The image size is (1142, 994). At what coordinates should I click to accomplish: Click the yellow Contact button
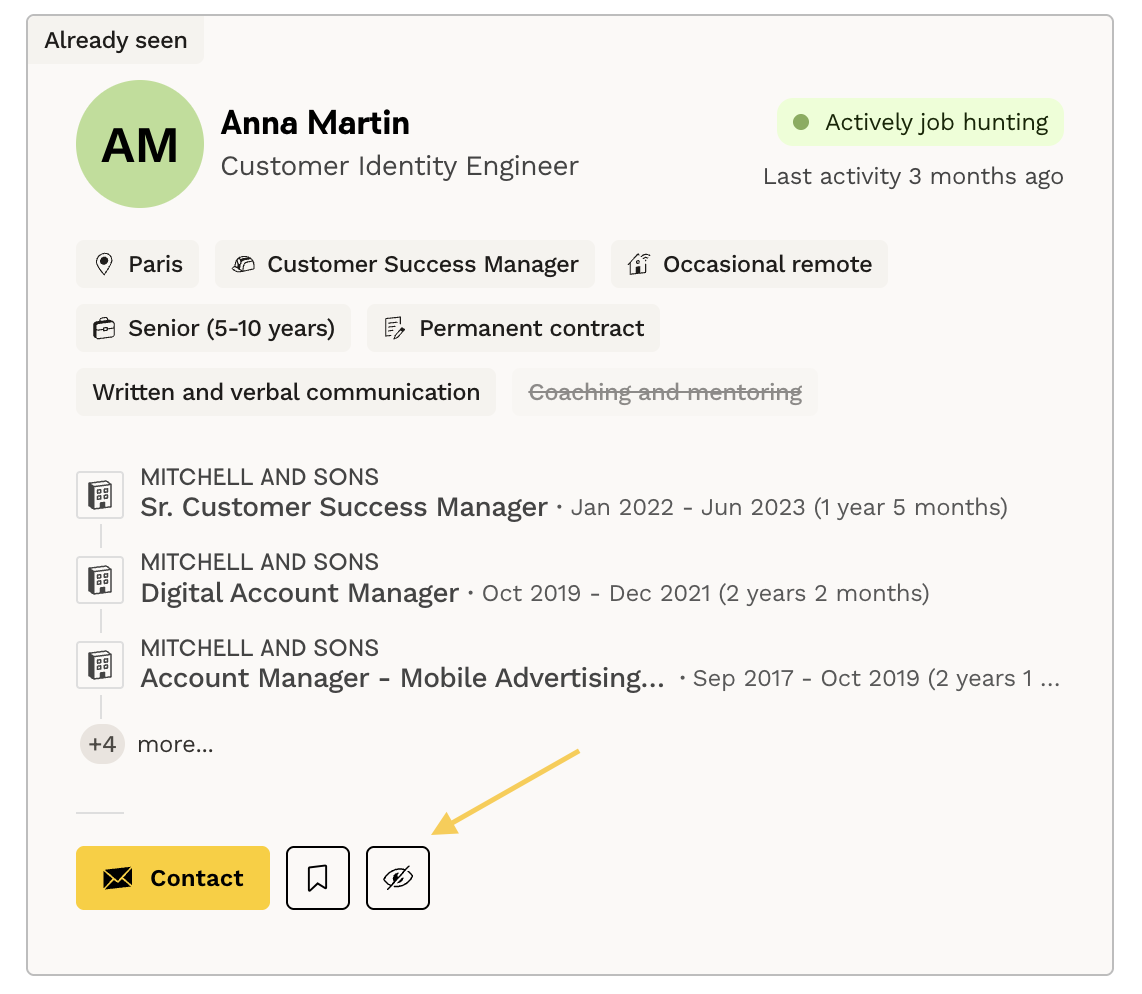pos(173,878)
